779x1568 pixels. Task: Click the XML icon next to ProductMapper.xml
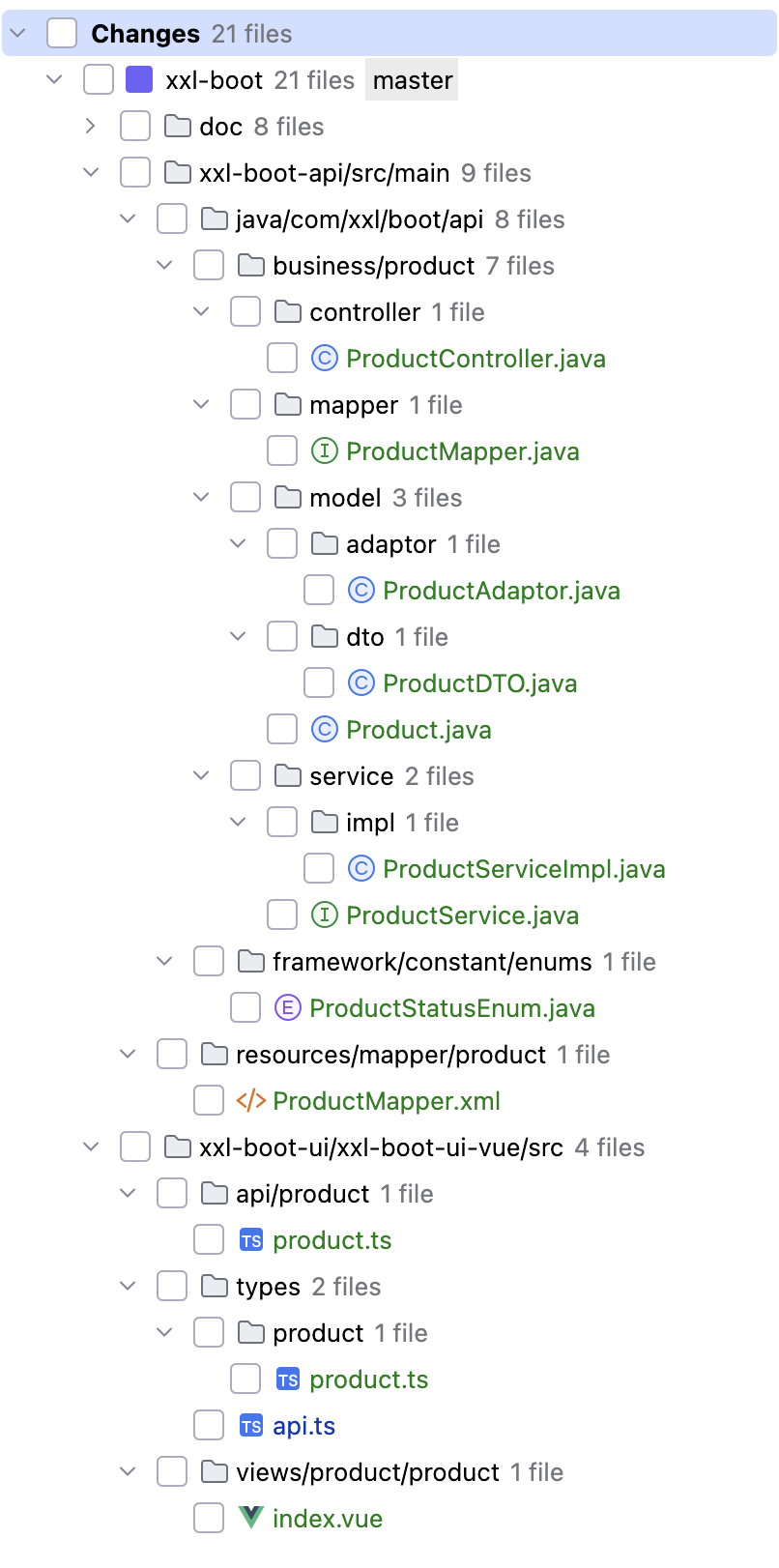[251, 1101]
